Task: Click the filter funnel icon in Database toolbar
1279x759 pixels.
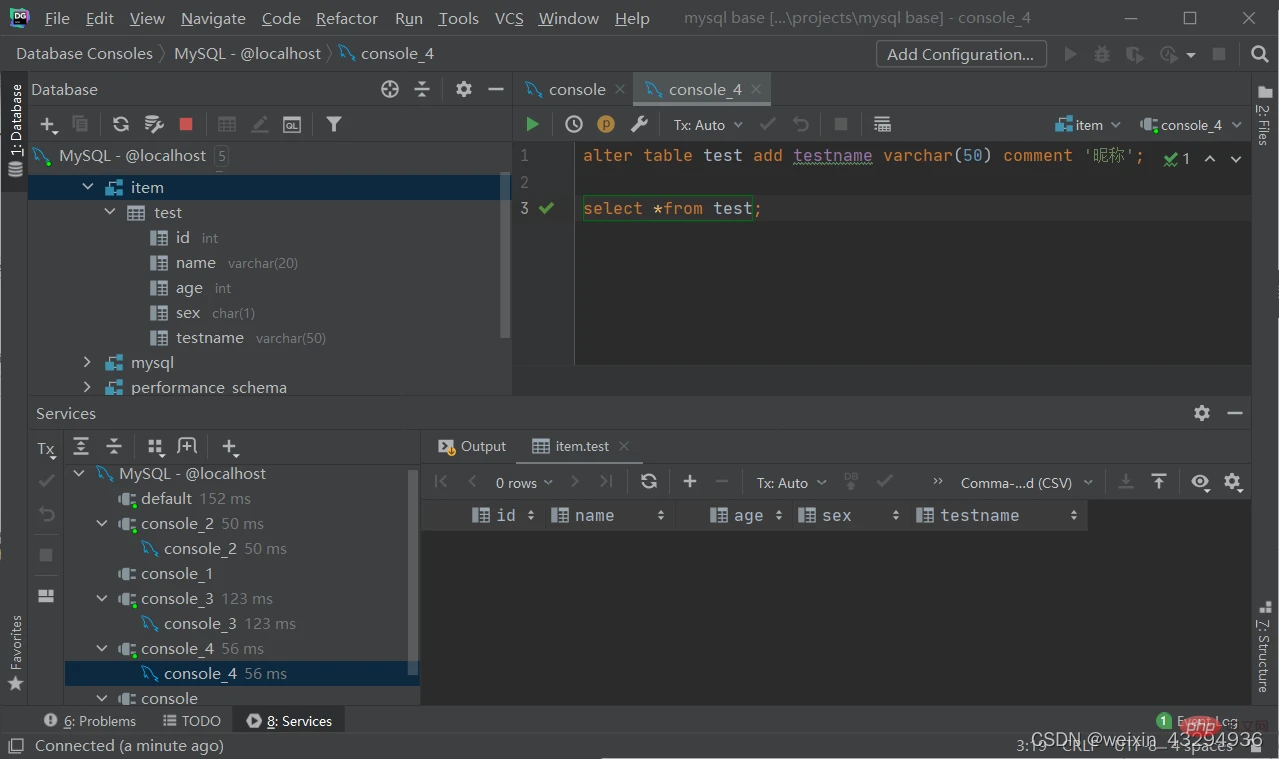Action: [334, 124]
